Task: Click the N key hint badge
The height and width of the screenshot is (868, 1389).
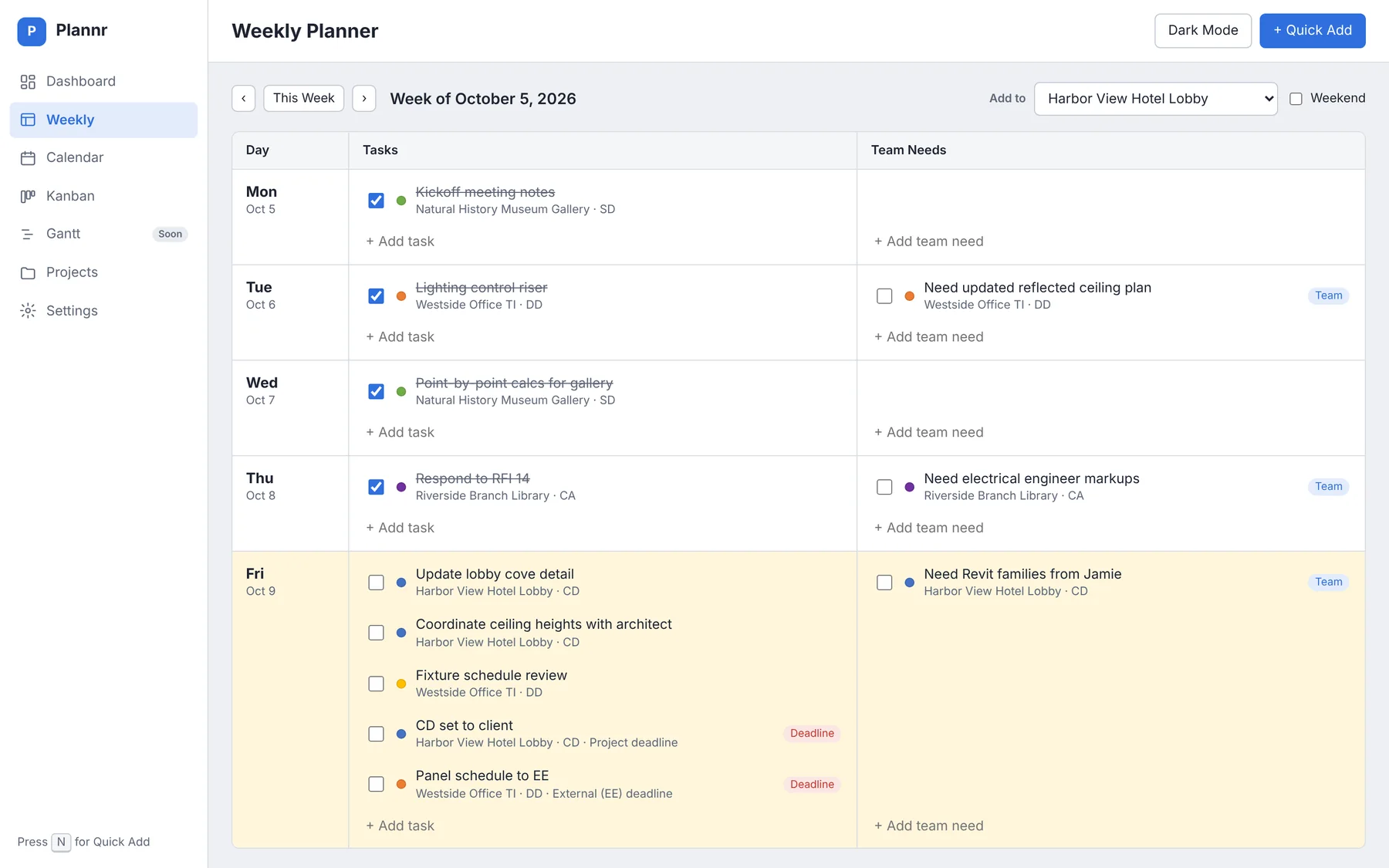Action: (61, 842)
